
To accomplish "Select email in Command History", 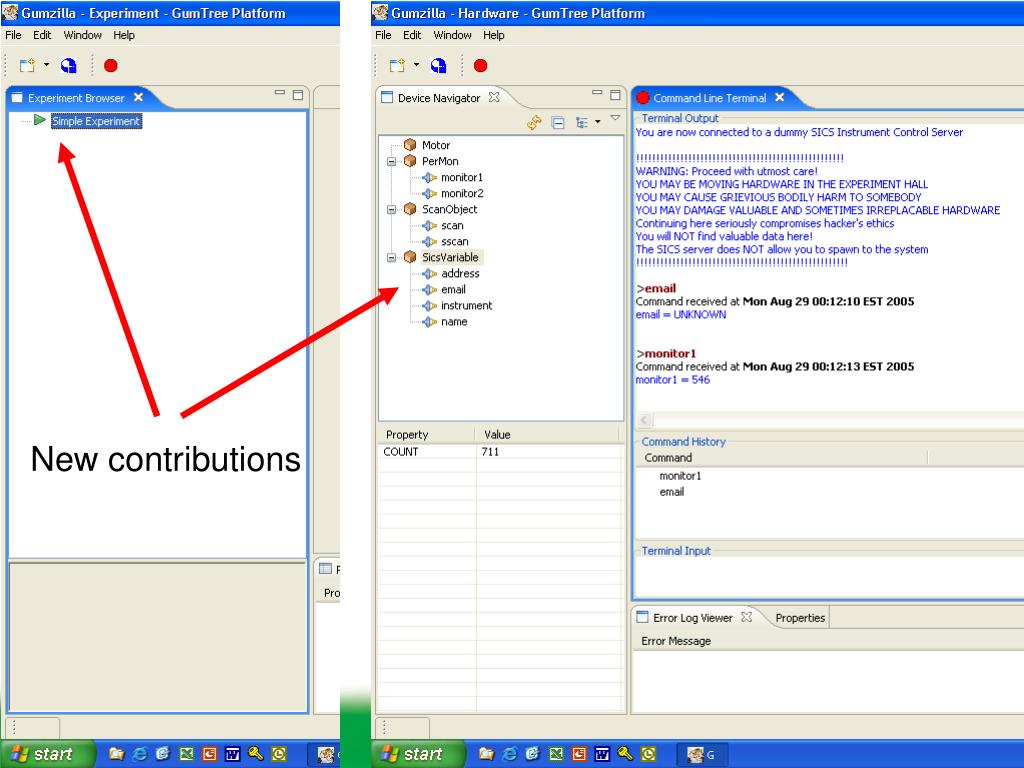I will [x=671, y=492].
